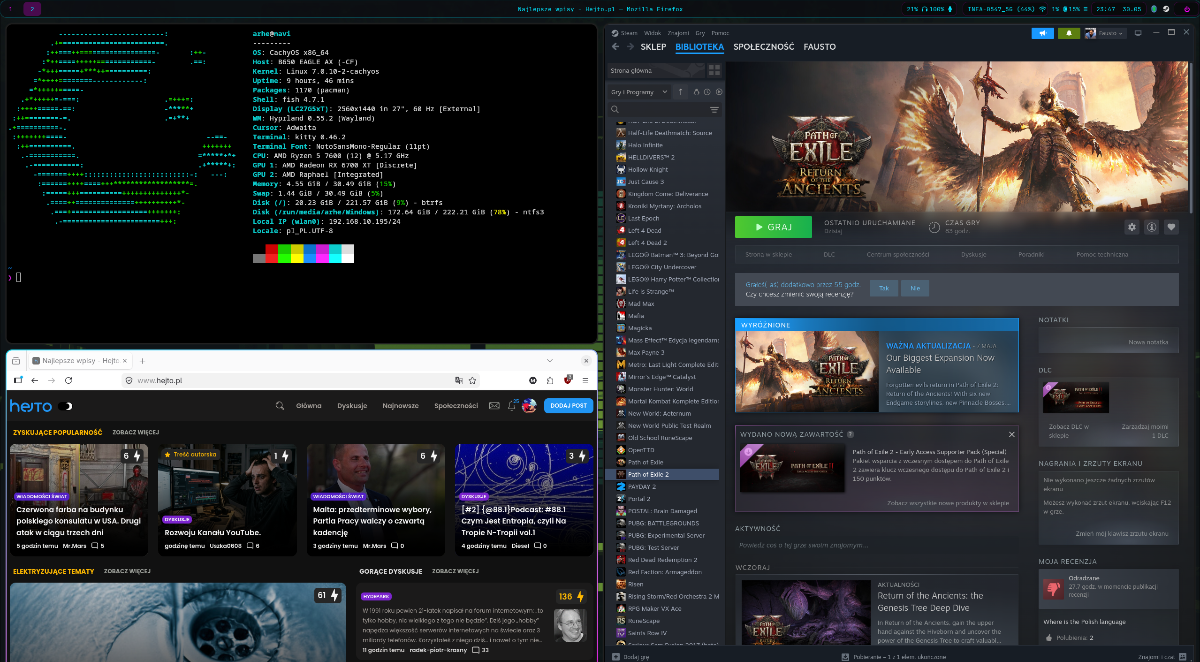
Task: Open Path of Exile 2 settings gear
Action: [1132, 227]
